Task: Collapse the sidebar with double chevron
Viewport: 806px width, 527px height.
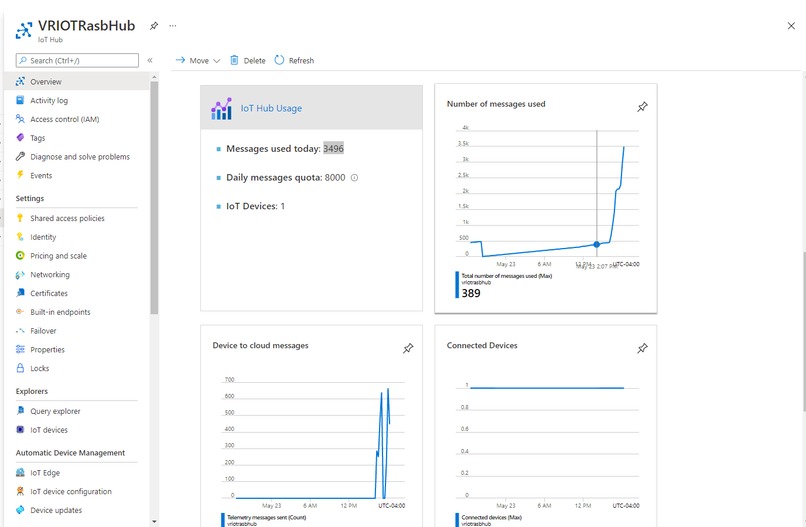Action: point(150,60)
